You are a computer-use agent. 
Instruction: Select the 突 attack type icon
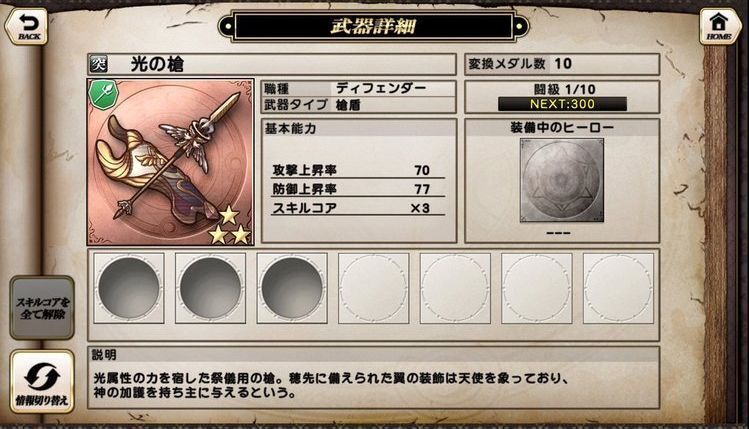pyautogui.click(x=99, y=64)
